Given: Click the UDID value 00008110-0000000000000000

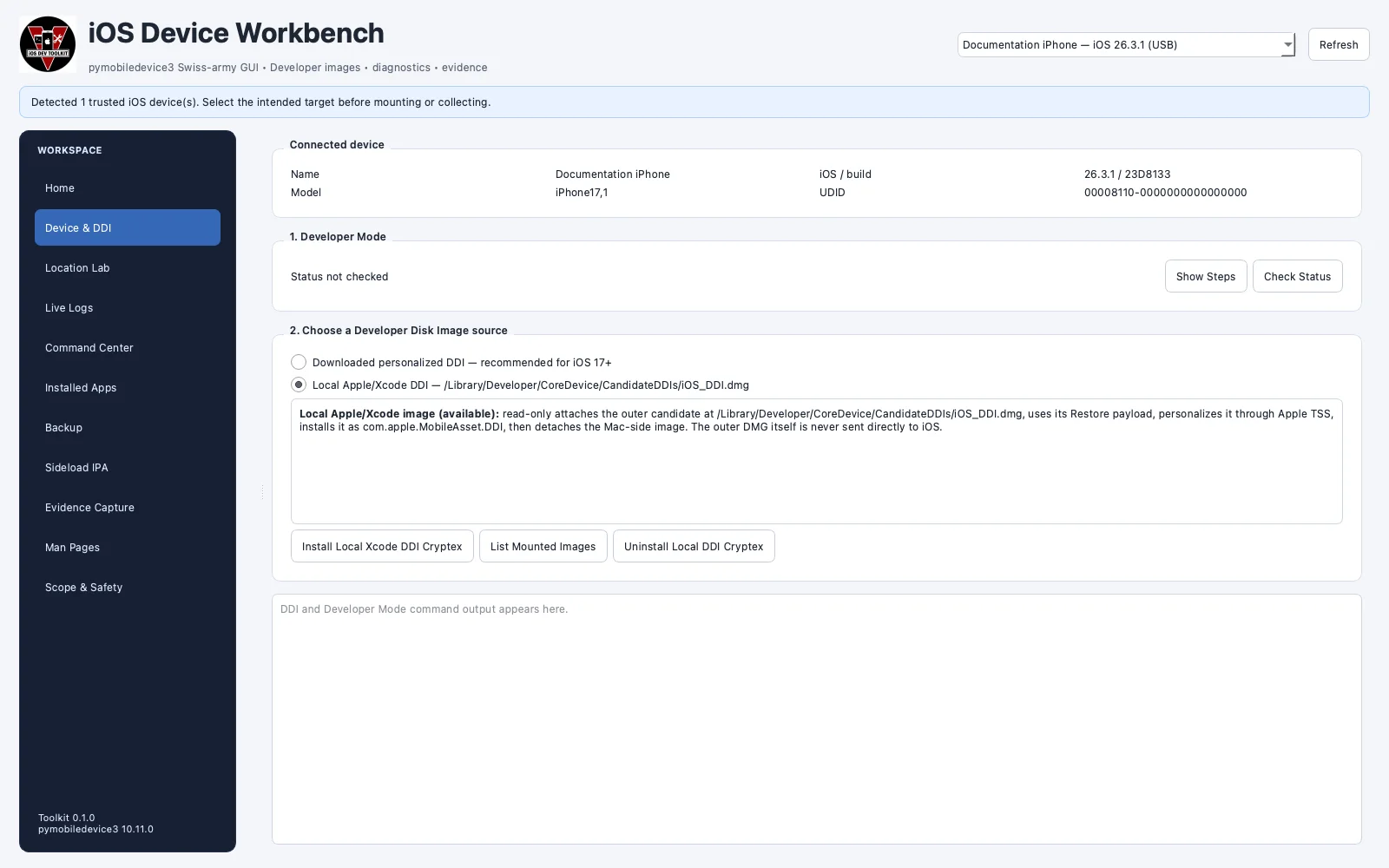Looking at the screenshot, I should click(1165, 193).
